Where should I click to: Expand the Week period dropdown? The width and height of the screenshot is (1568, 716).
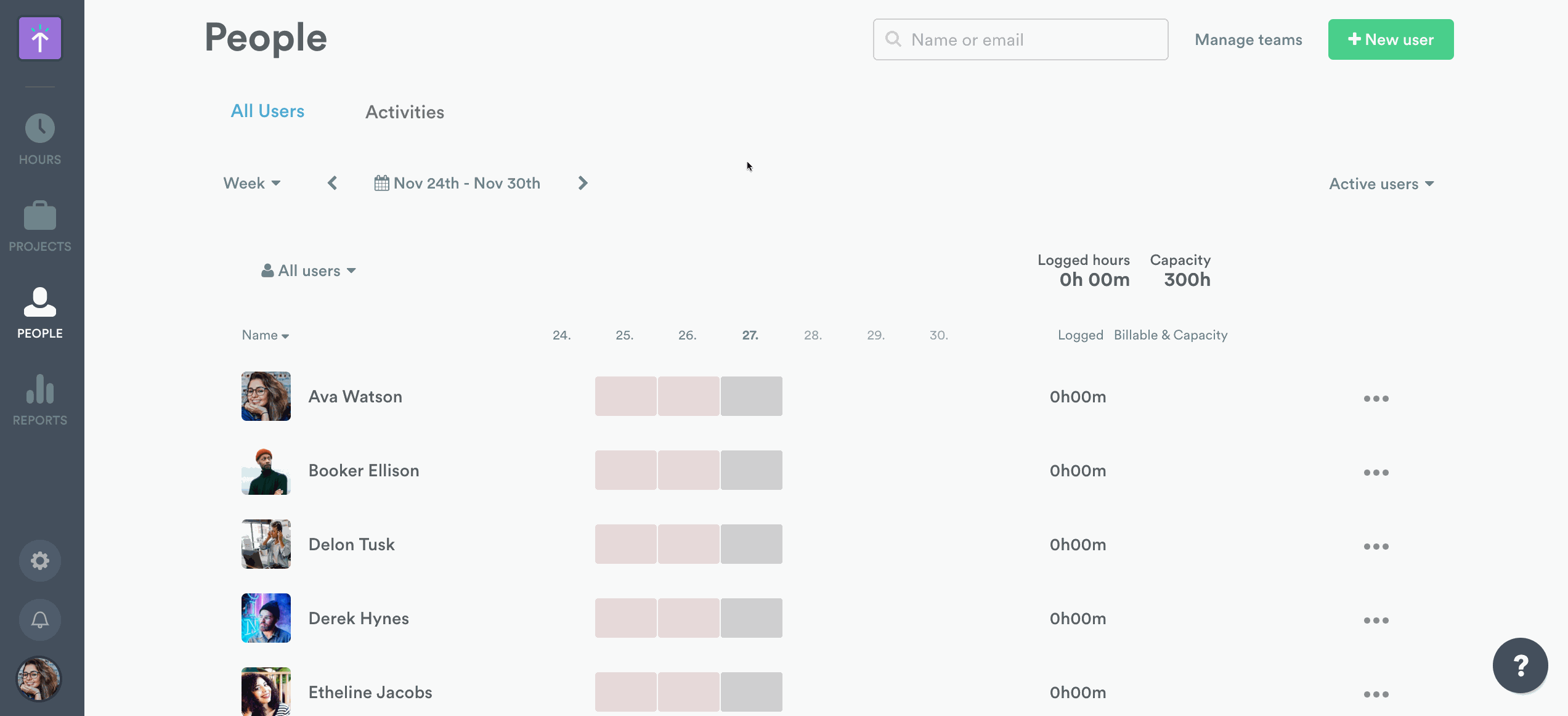(x=252, y=184)
